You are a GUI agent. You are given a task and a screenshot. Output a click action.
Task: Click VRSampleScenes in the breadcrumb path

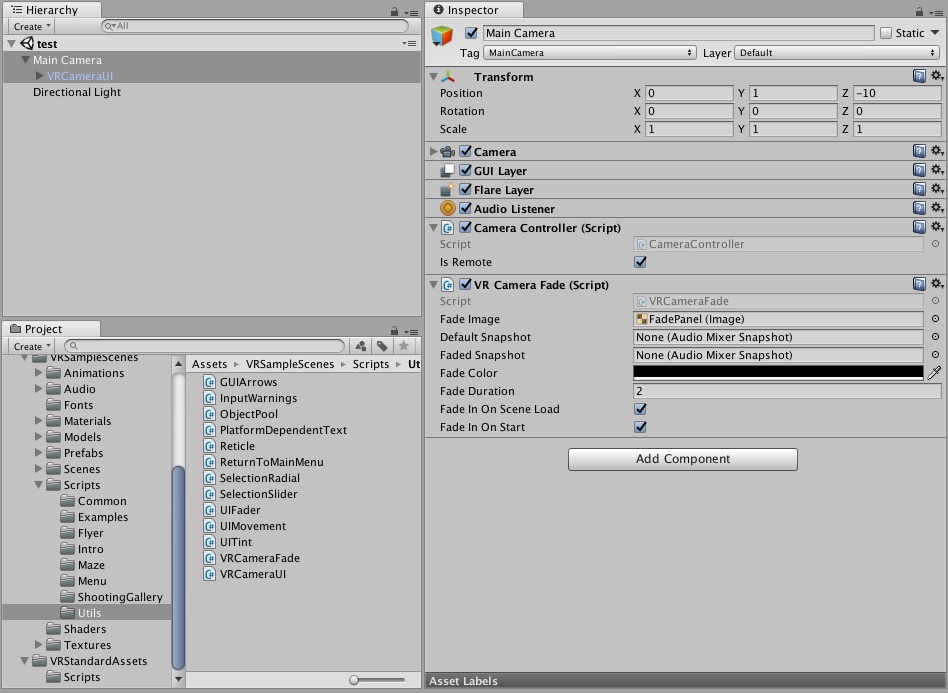click(x=290, y=364)
